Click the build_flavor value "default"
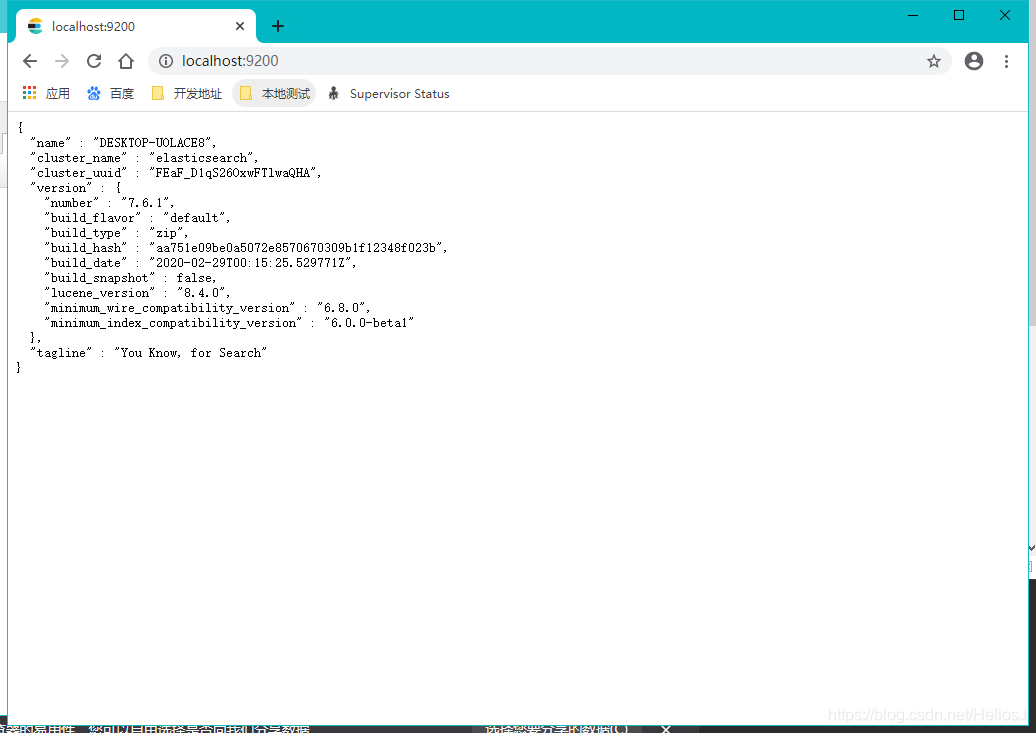The width and height of the screenshot is (1036, 733). 194,218
